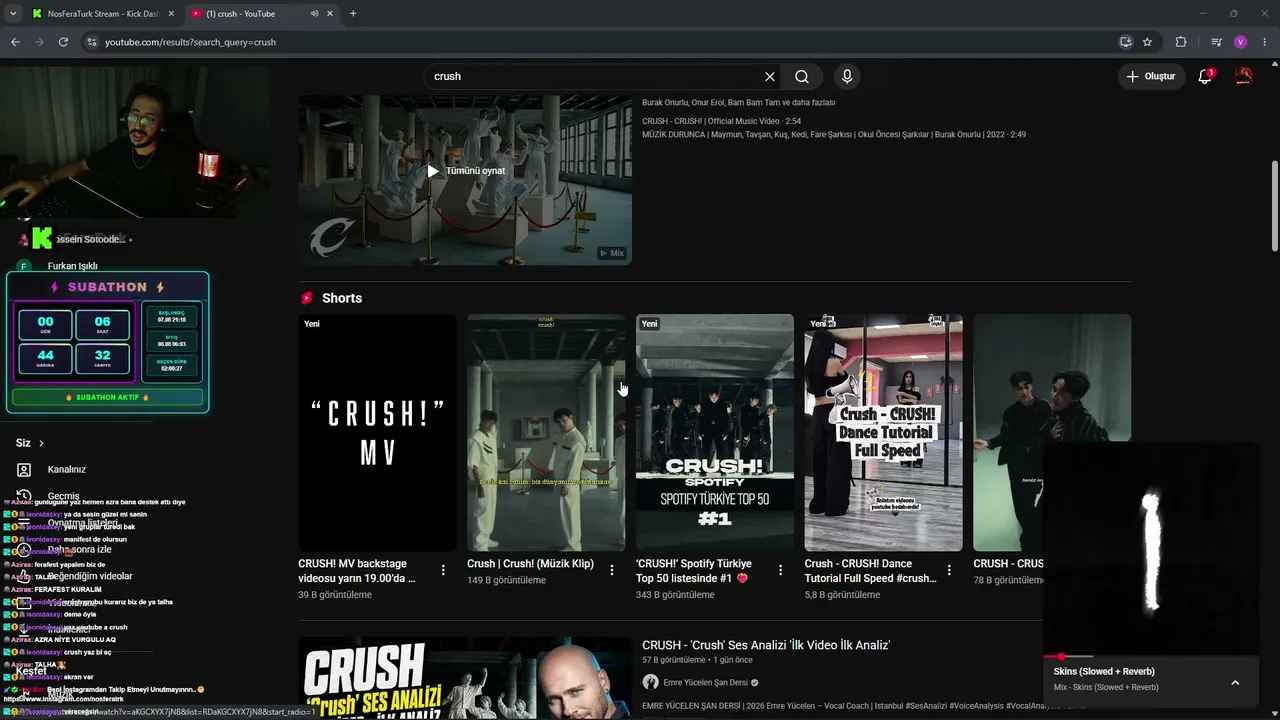This screenshot has height=720, width=1280.
Task: Open the tab search dropdown
Action: click(13, 14)
